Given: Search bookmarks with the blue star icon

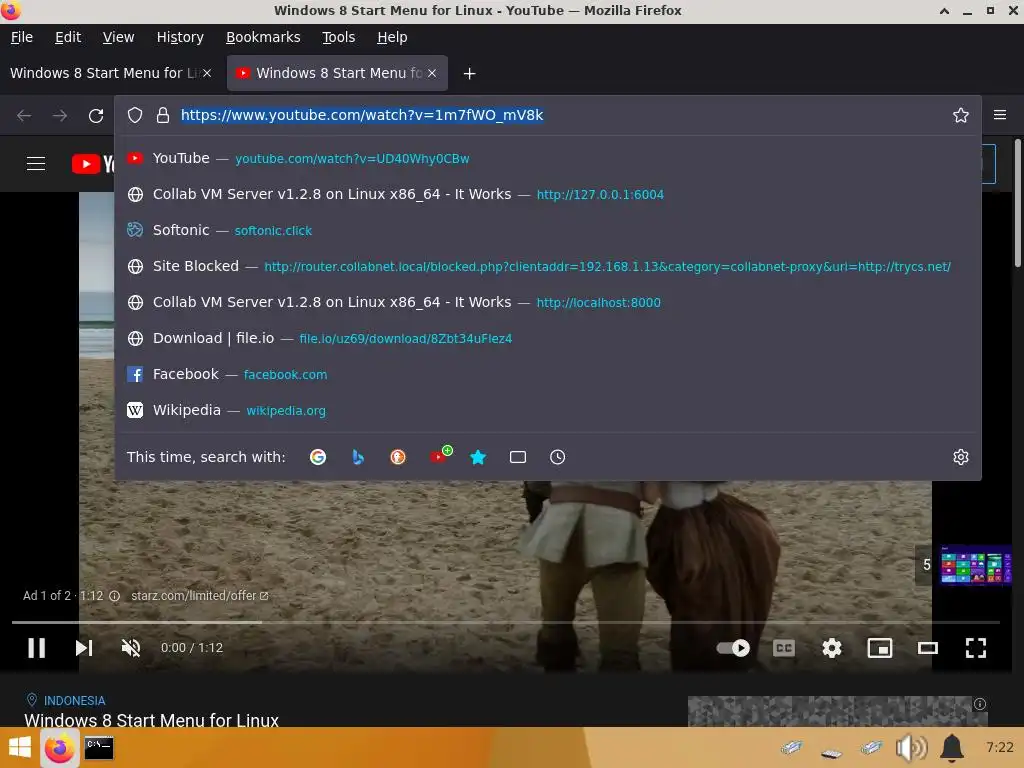Looking at the screenshot, I should 478,457.
